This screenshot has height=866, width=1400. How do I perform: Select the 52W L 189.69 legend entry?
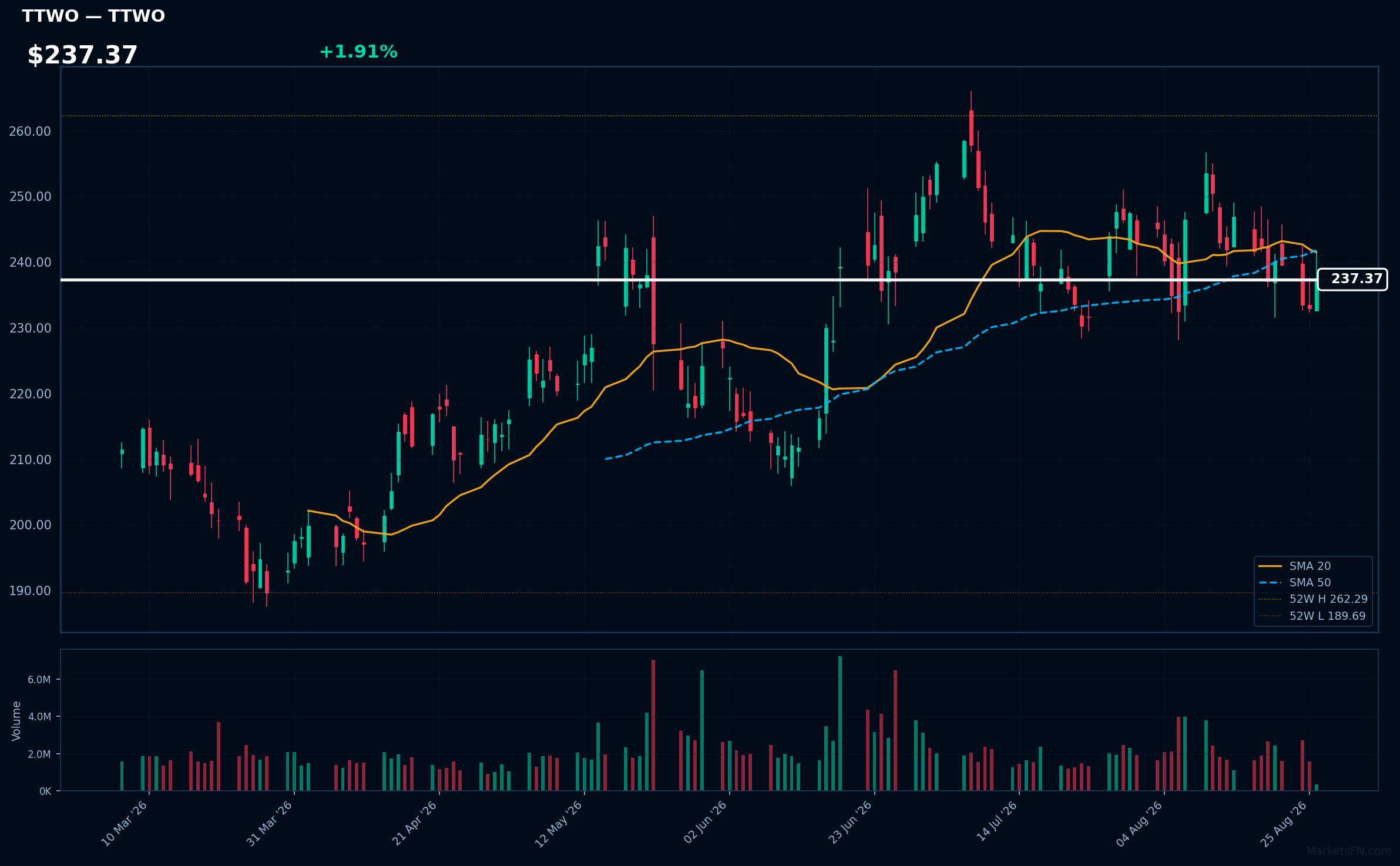(x=1312, y=616)
